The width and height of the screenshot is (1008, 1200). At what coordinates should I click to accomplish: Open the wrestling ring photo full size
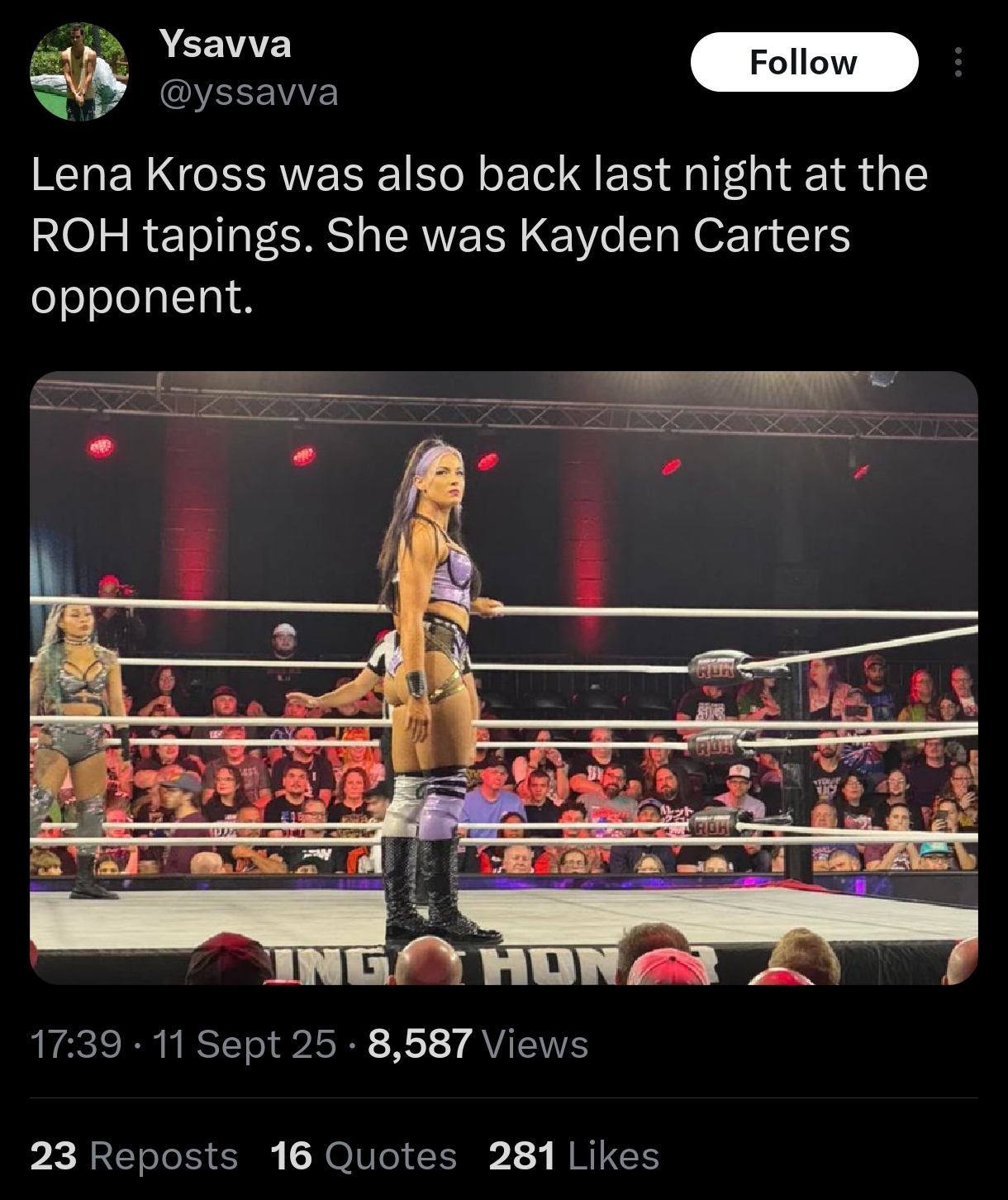[504, 678]
